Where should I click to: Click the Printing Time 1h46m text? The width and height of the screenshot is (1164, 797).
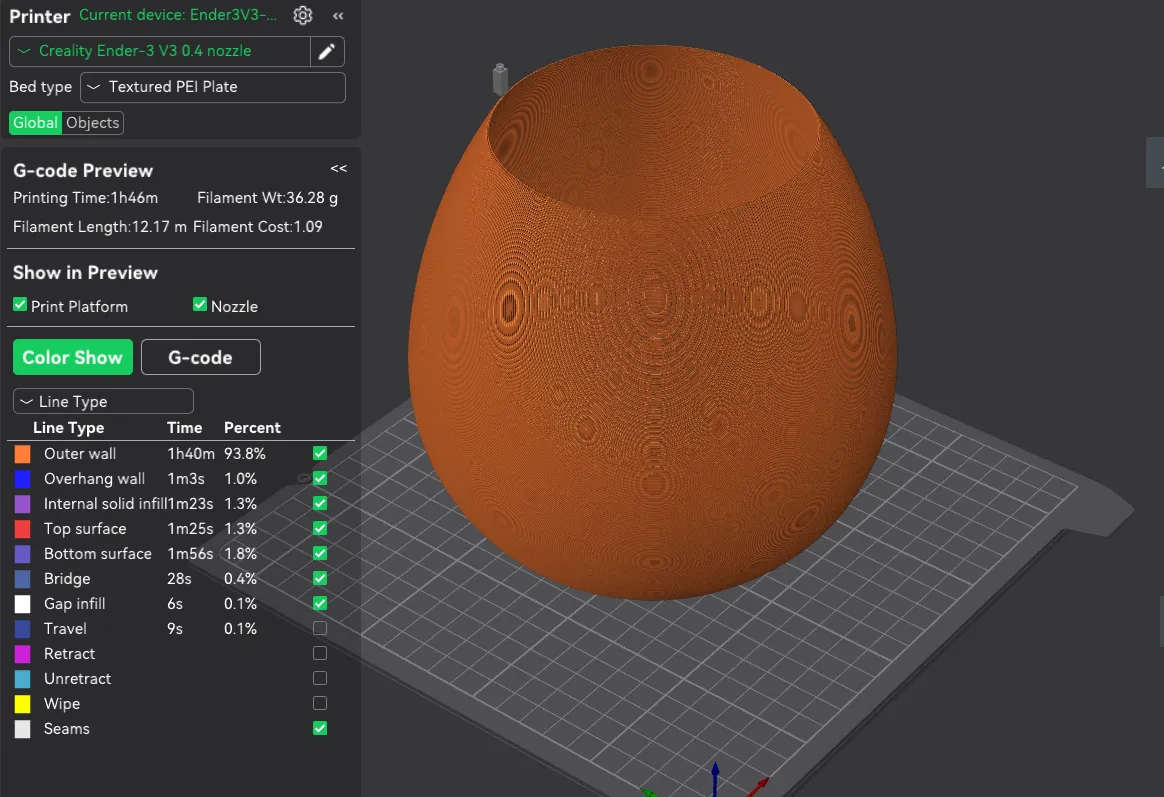pos(85,198)
